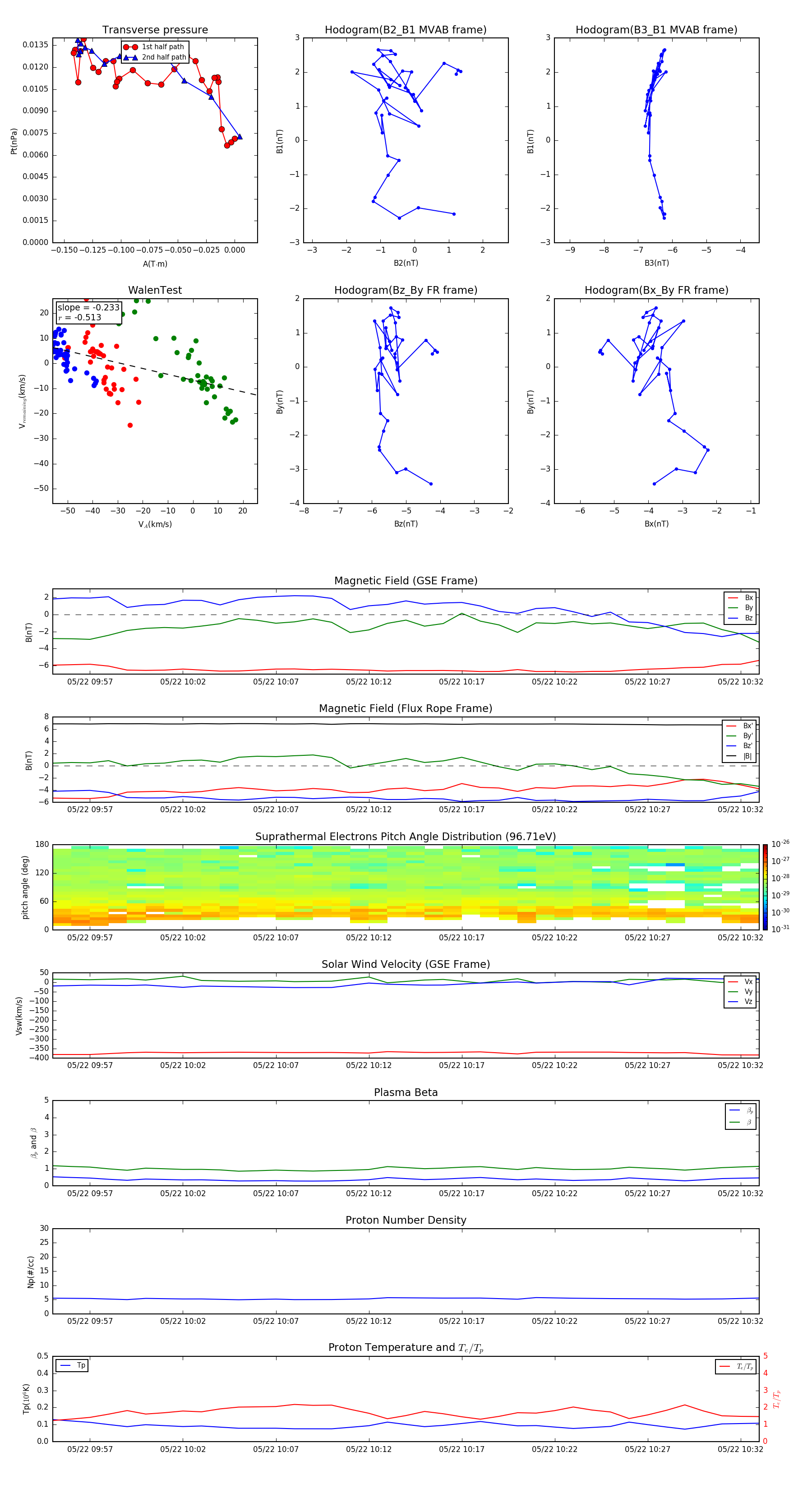The image size is (812, 1489).
Task: Click the A(T·m) x-axis label
Action: point(155,264)
